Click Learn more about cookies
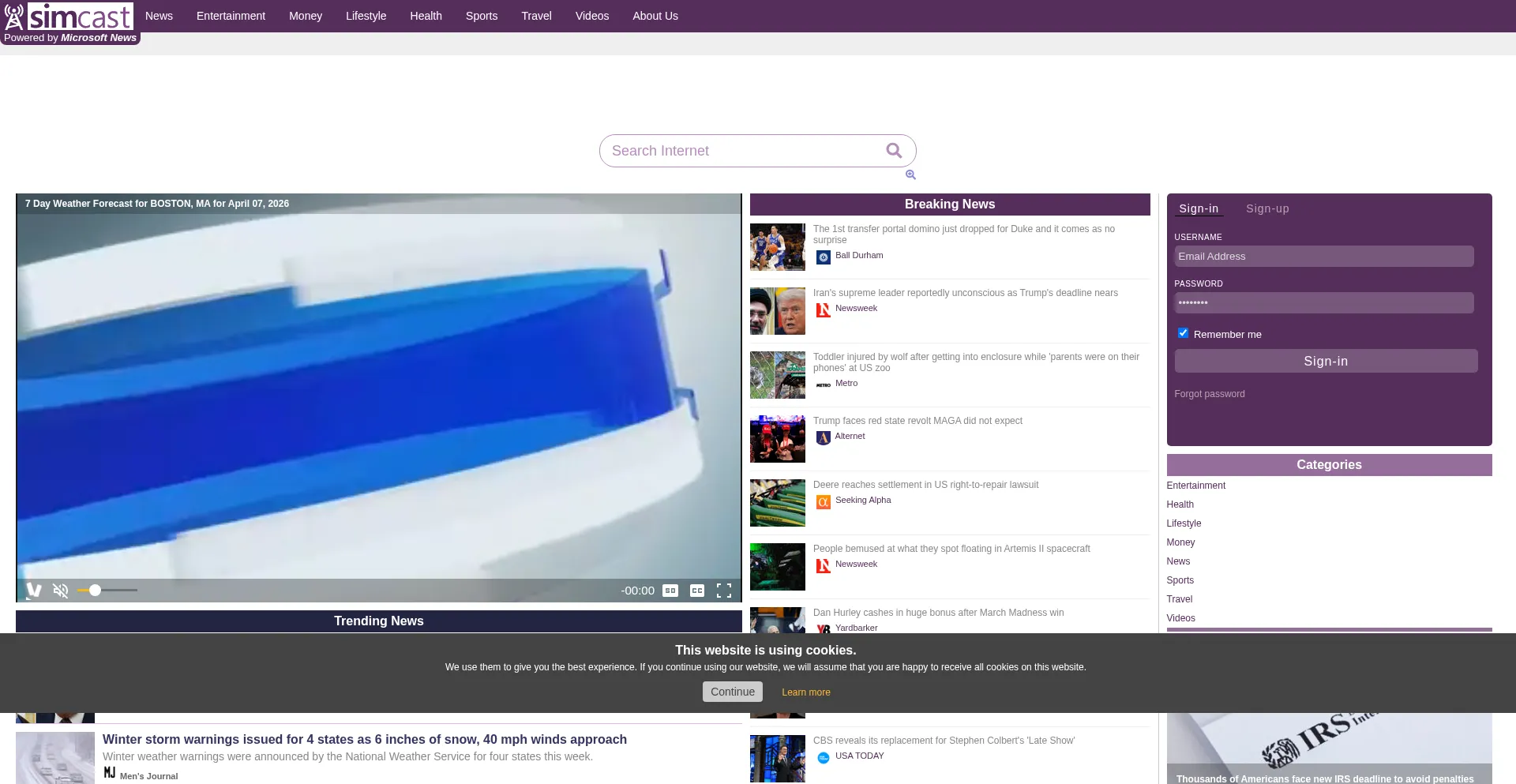1516x784 pixels. [x=805, y=692]
